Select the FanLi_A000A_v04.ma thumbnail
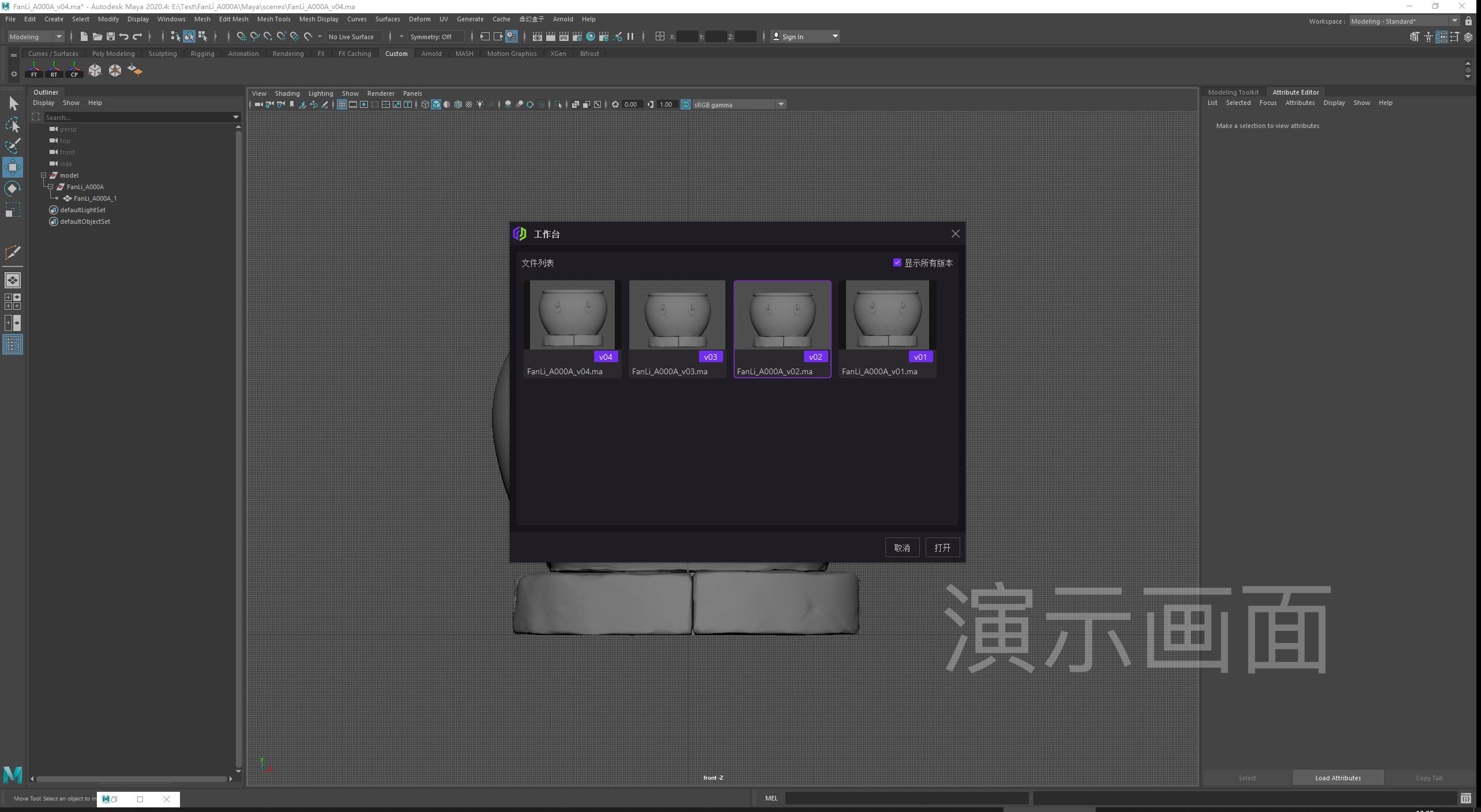The image size is (1481, 812). tap(572, 329)
